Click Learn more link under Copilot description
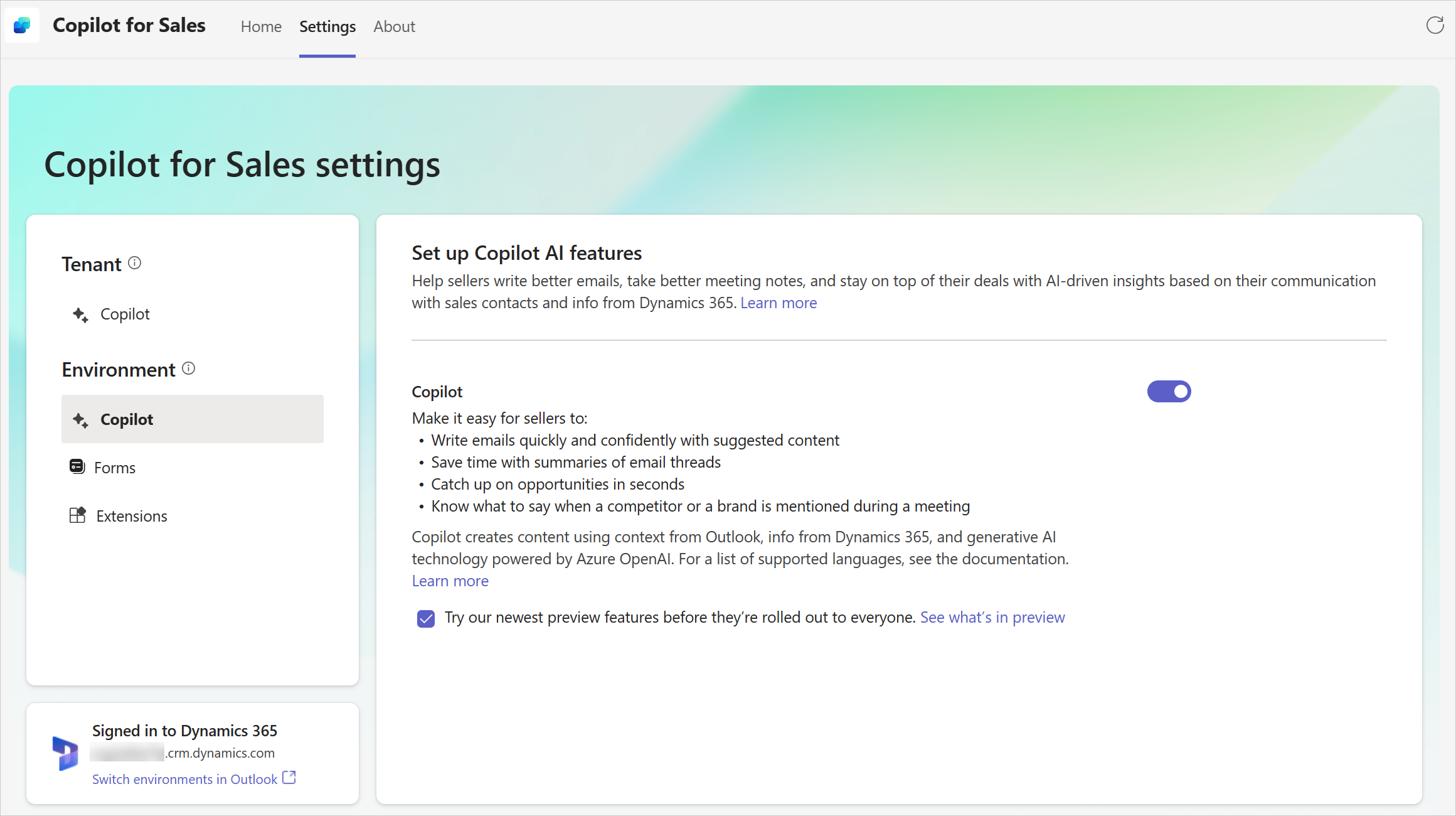 (449, 580)
